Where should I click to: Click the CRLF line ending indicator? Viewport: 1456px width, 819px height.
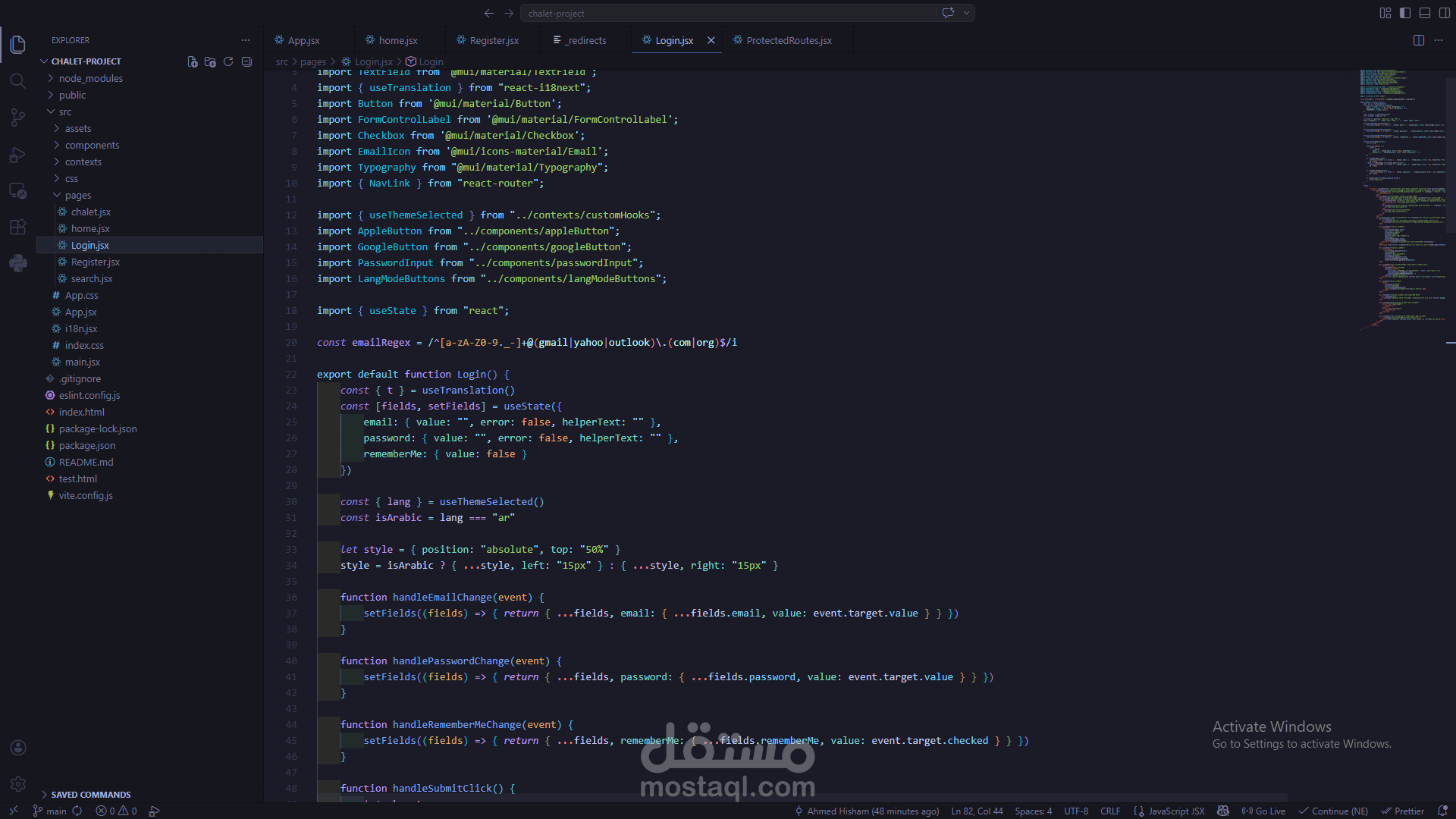1110,811
